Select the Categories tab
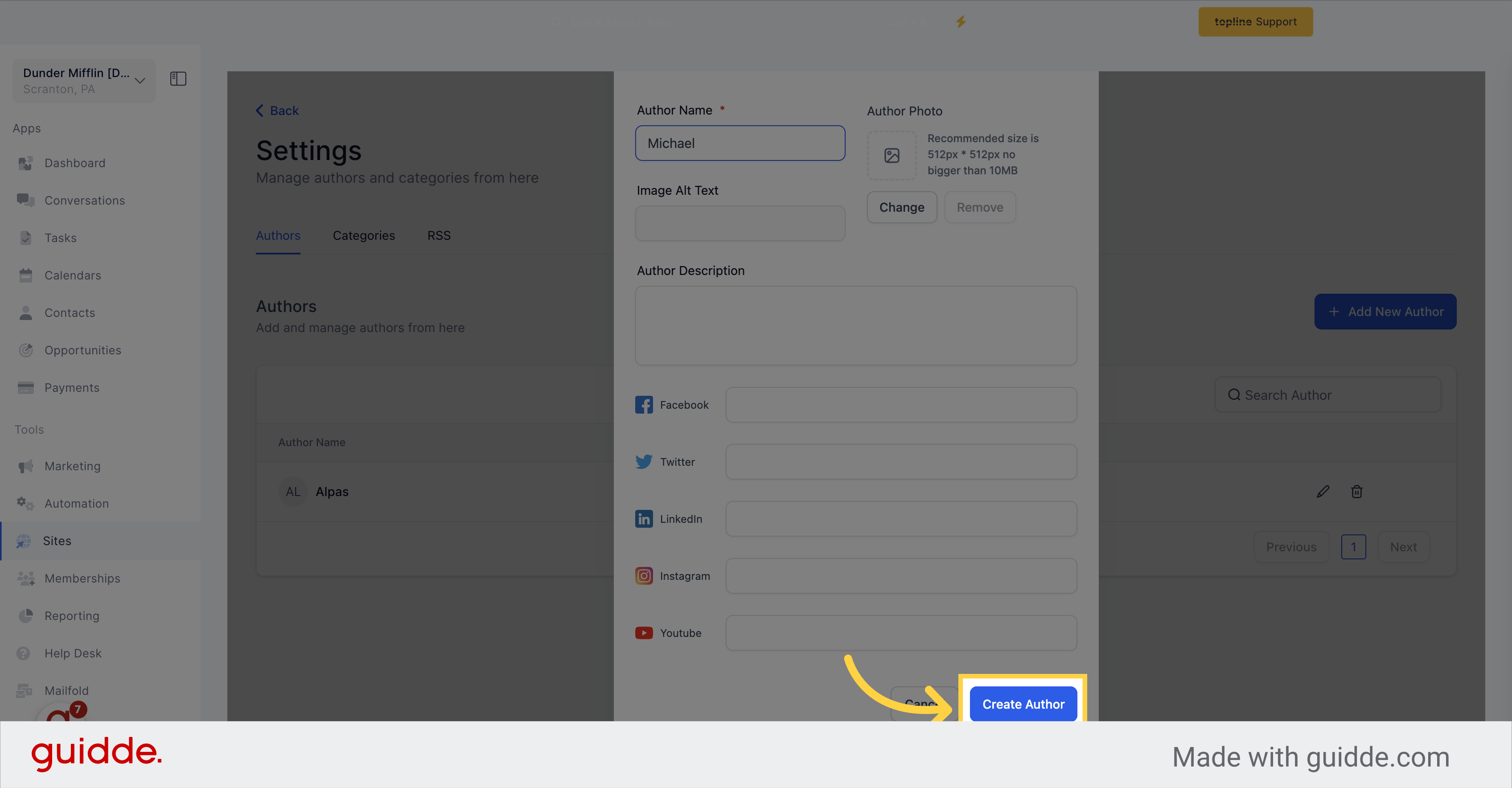The image size is (1512, 788). tap(364, 234)
